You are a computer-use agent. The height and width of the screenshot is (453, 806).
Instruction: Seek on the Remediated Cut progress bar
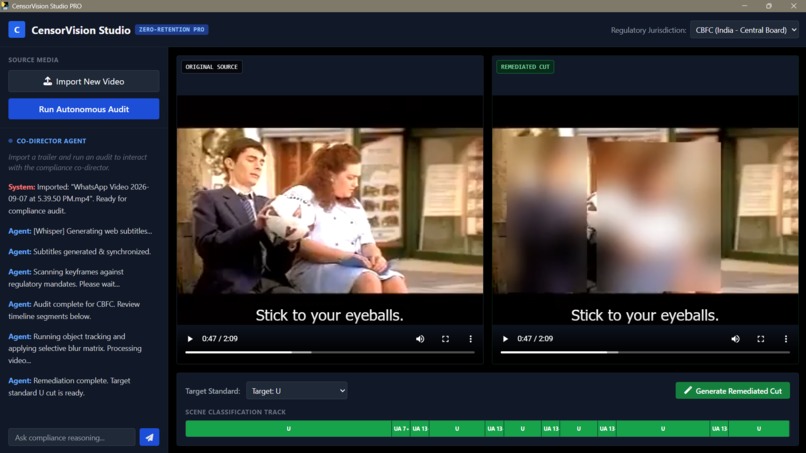pos(645,352)
